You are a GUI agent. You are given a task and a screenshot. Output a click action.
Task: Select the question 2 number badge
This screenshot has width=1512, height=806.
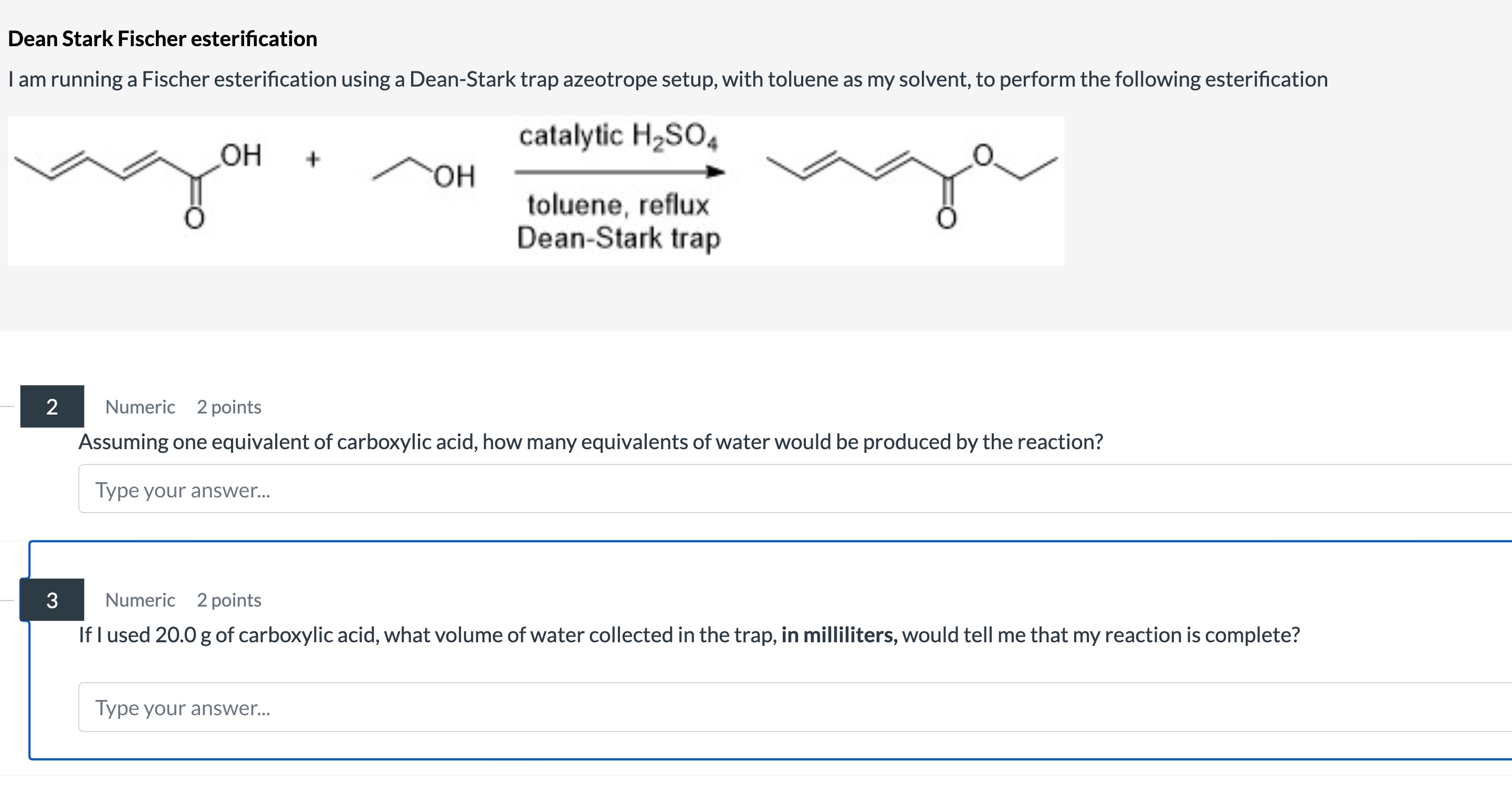click(51, 407)
